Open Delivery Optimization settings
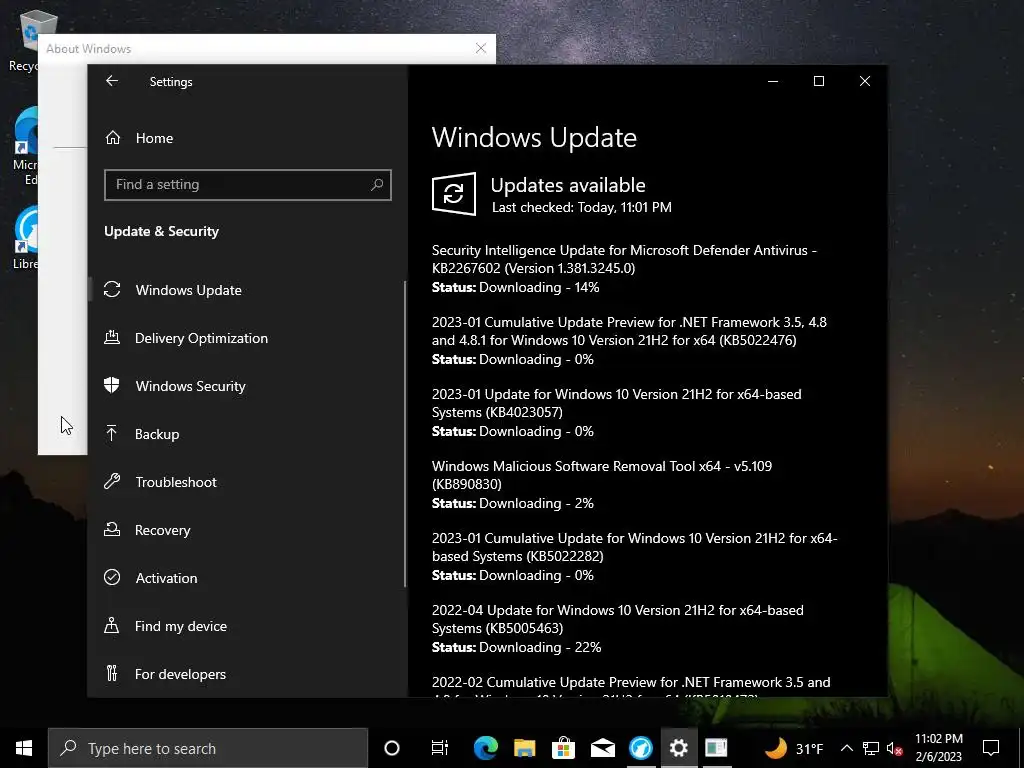1024x768 pixels. coord(201,338)
